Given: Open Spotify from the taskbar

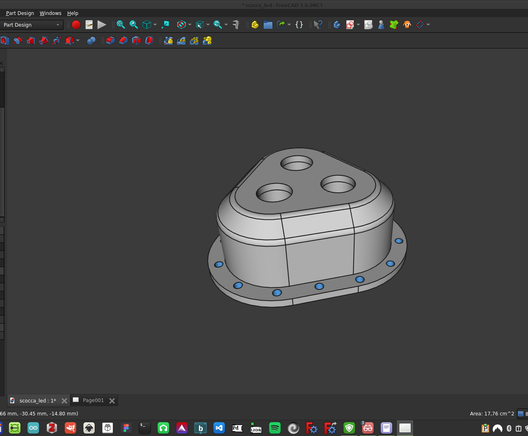Looking at the screenshot, I should tap(275, 428).
